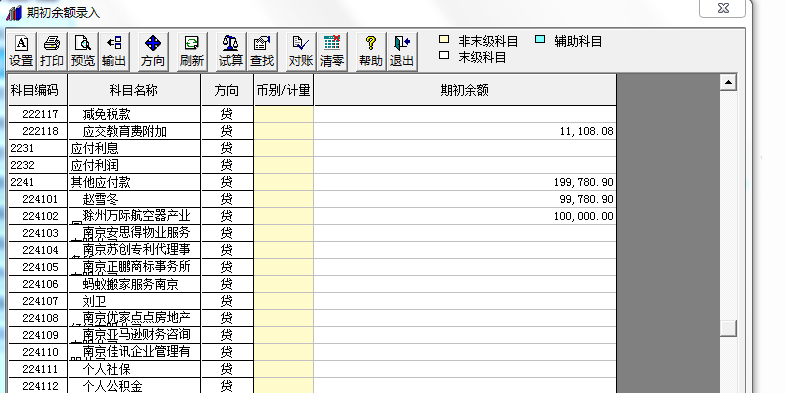Clear balances with 清零 icon
The width and height of the screenshot is (786, 393).
[x=332, y=52]
